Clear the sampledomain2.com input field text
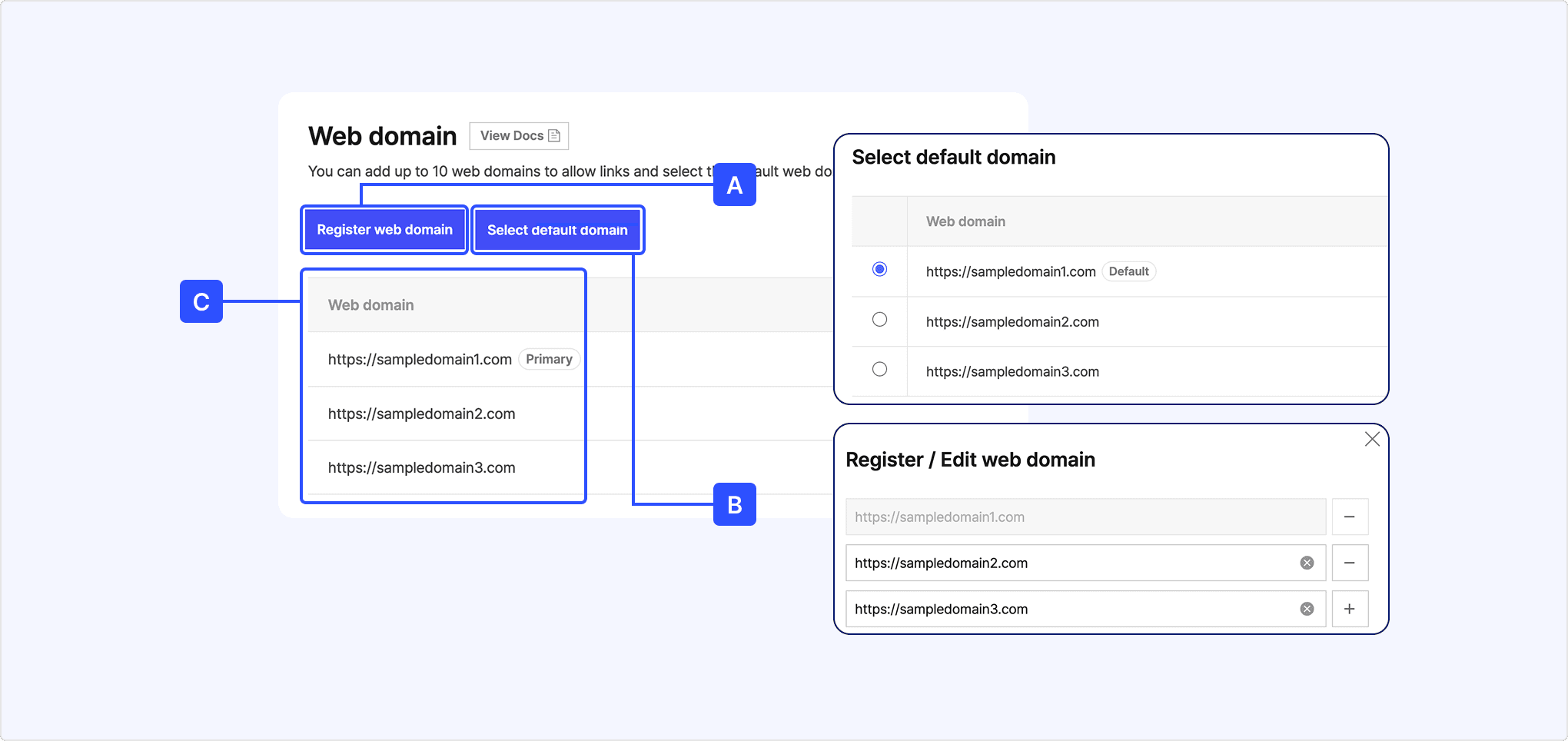 (1307, 563)
